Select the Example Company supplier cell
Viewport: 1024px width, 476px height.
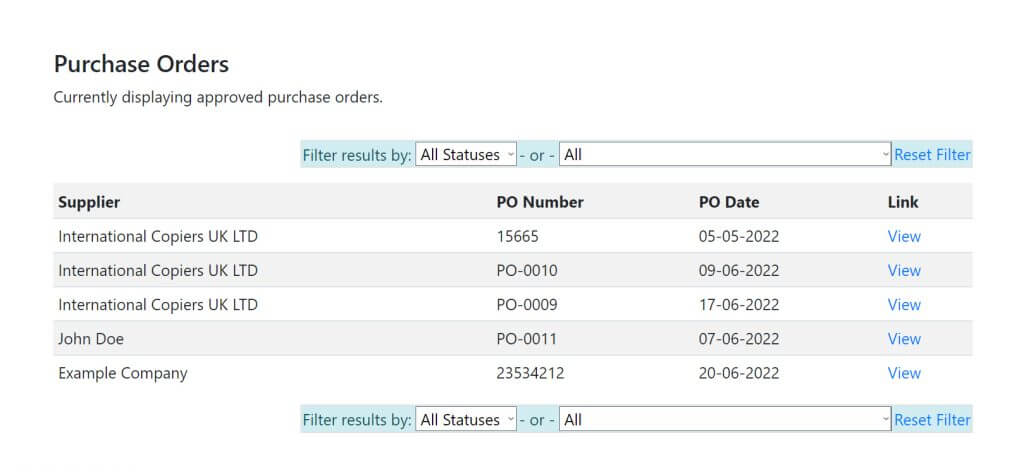pos(123,373)
